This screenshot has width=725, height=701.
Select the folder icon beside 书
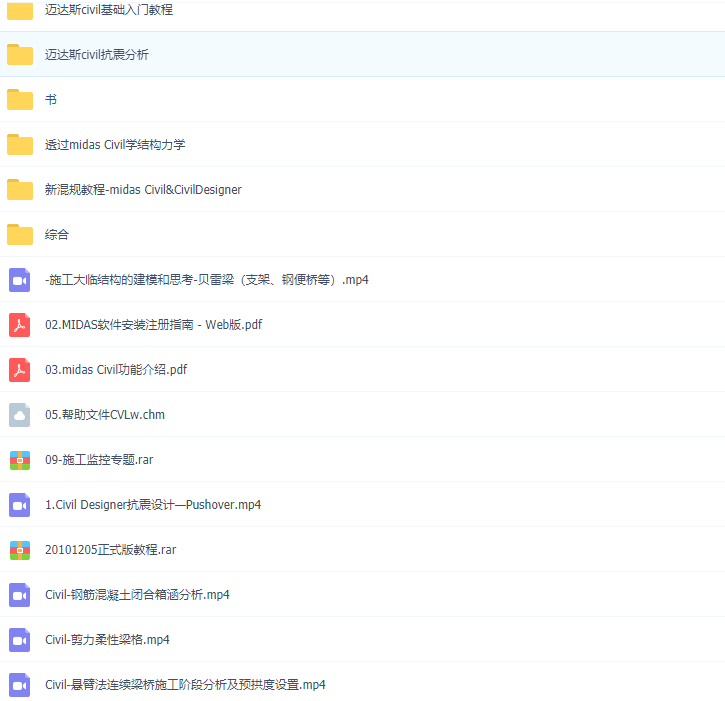[x=20, y=99]
